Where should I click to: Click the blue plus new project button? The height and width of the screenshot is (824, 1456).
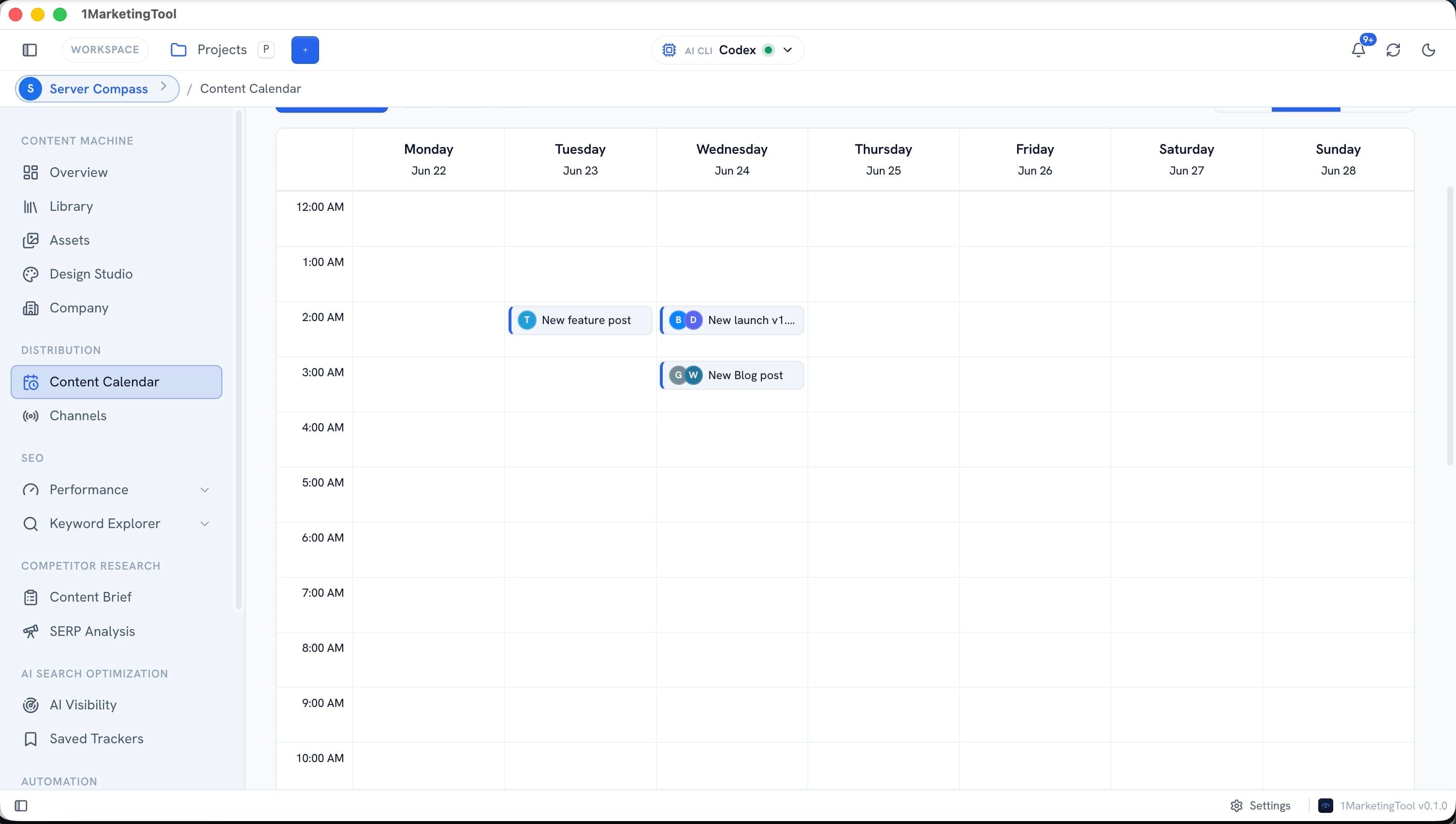(305, 50)
